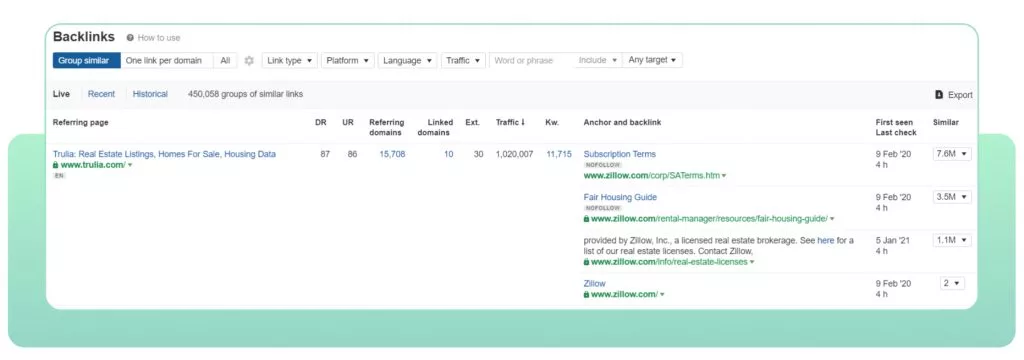1024x360 pixels.
Task: Sort by the UR column header
Action: 348,122
